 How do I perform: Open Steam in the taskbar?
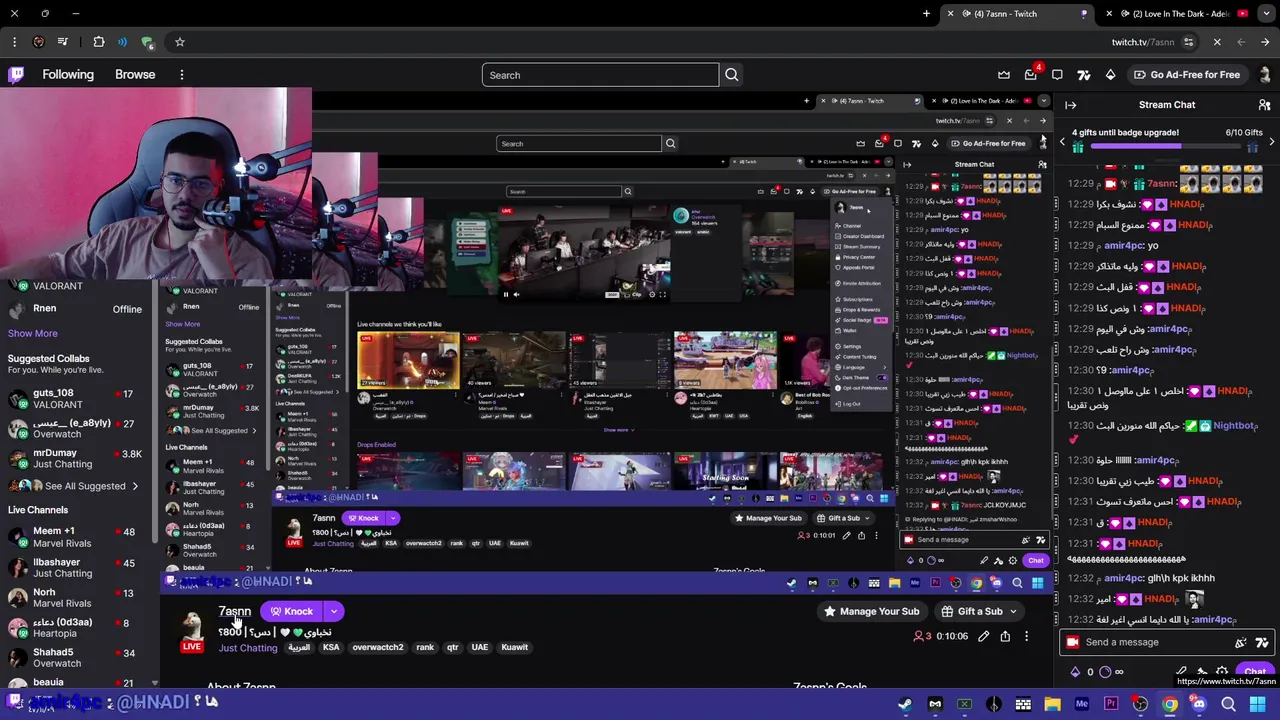click(905, 705)
